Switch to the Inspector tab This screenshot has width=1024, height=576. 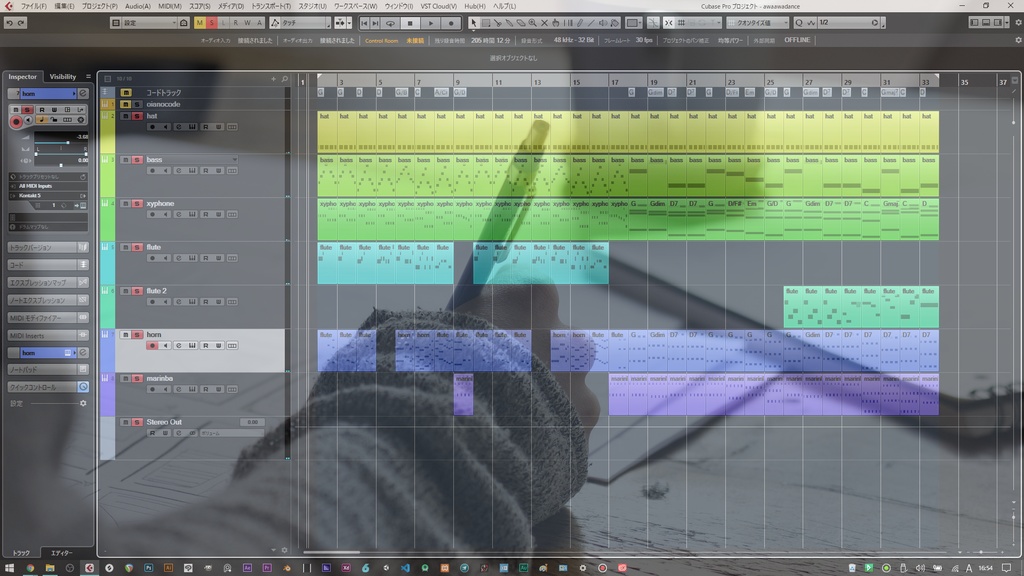click(x=22, y=76)
